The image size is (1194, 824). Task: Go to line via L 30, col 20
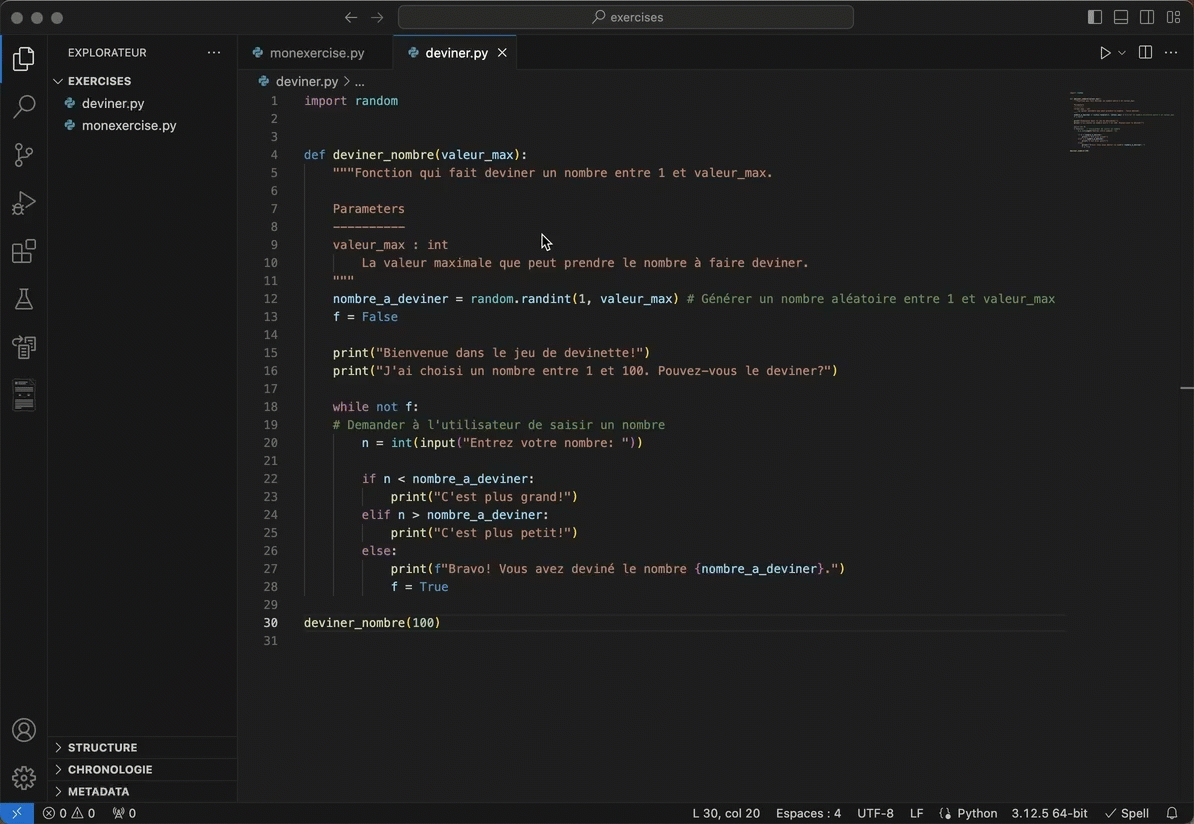pos(726,813)
